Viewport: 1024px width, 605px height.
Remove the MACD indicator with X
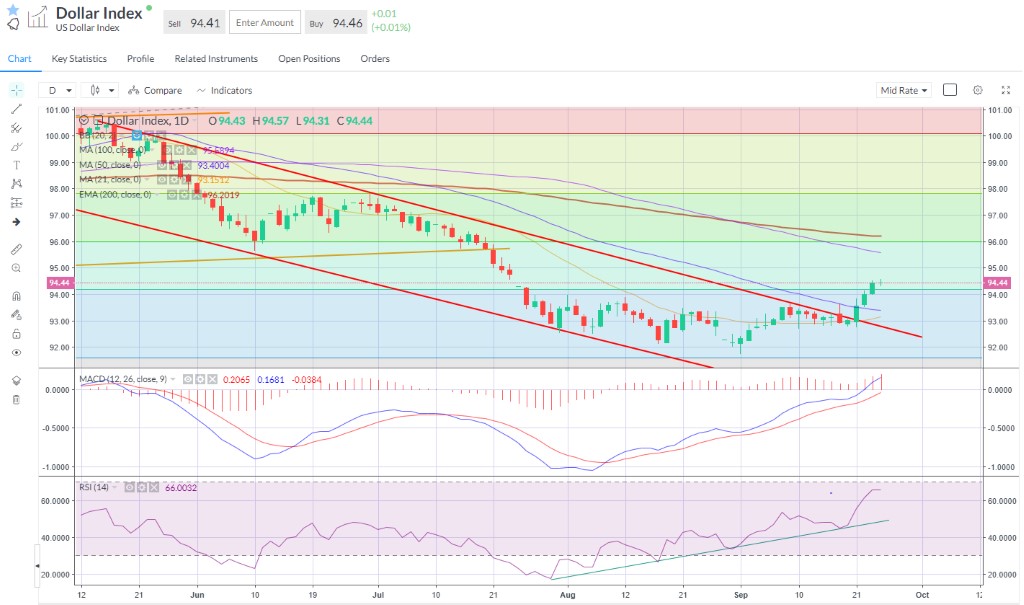pyautogui.click(x=212, y=379)
